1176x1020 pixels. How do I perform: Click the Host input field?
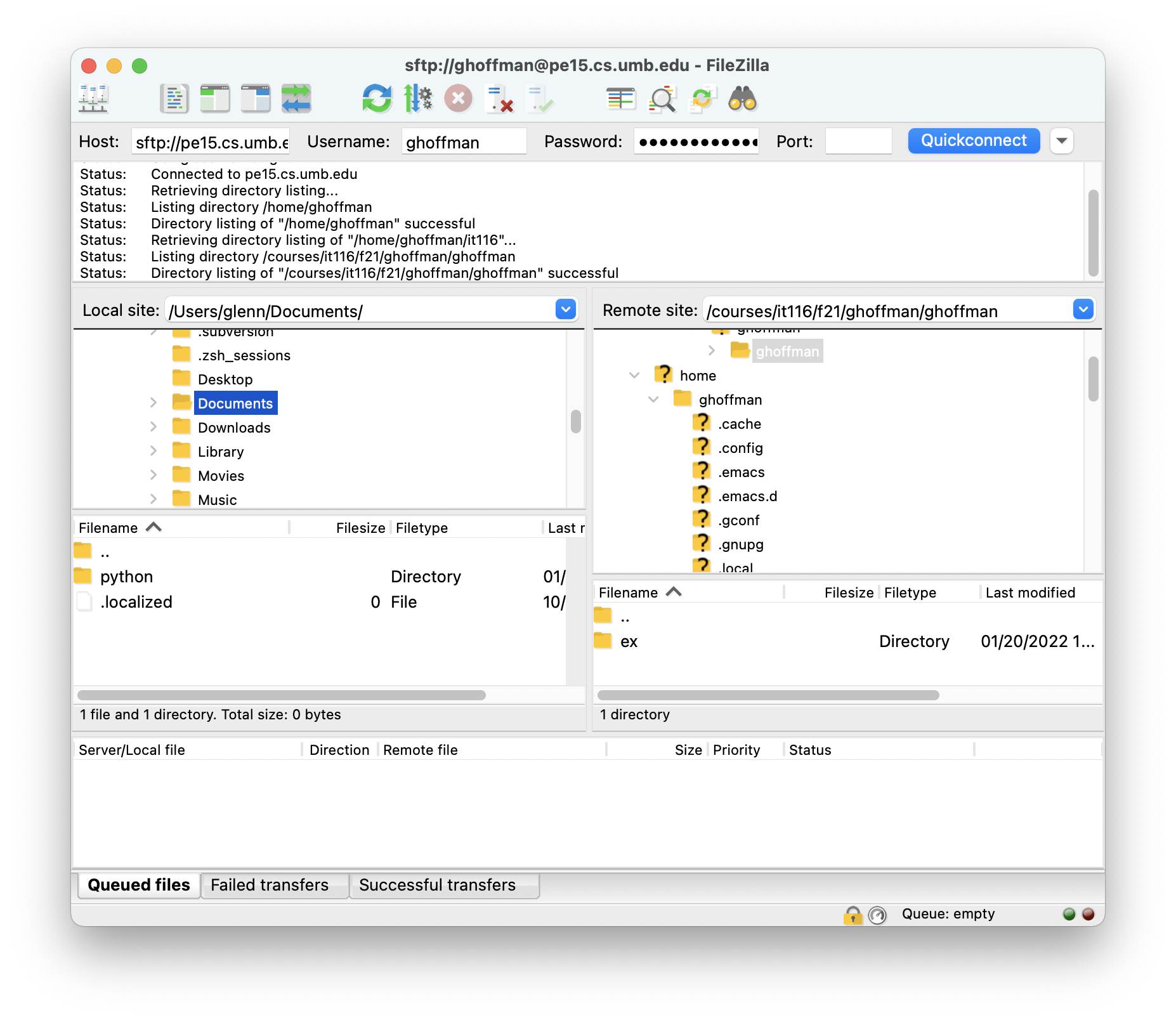[211, 141]
